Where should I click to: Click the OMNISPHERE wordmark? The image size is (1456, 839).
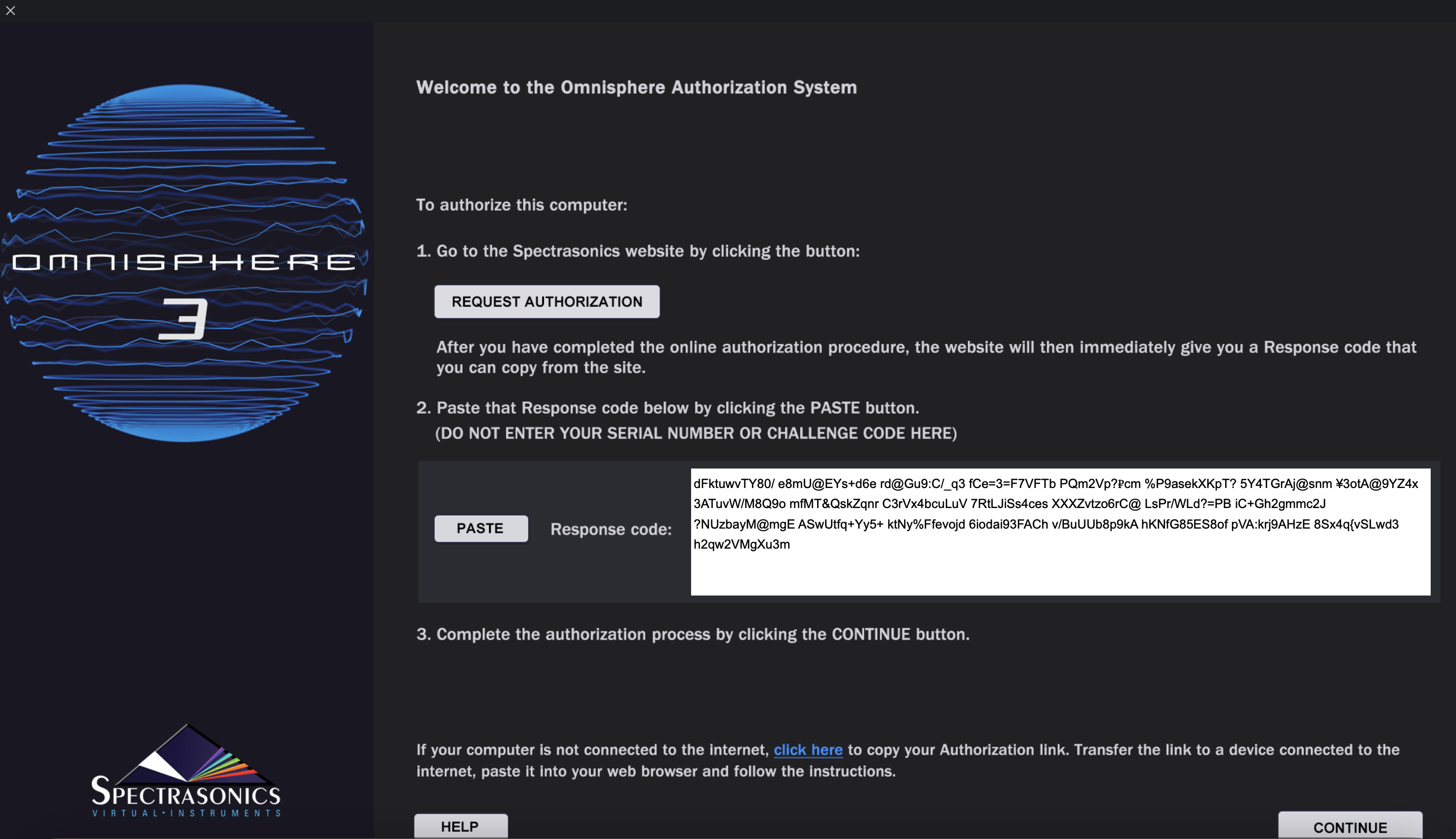[x=183, y=262]
